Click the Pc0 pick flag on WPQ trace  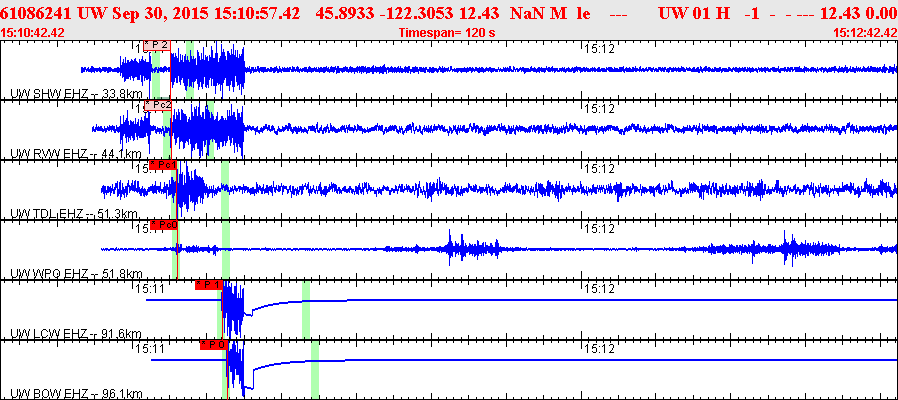pyautogui.click(x=162, y=225)
